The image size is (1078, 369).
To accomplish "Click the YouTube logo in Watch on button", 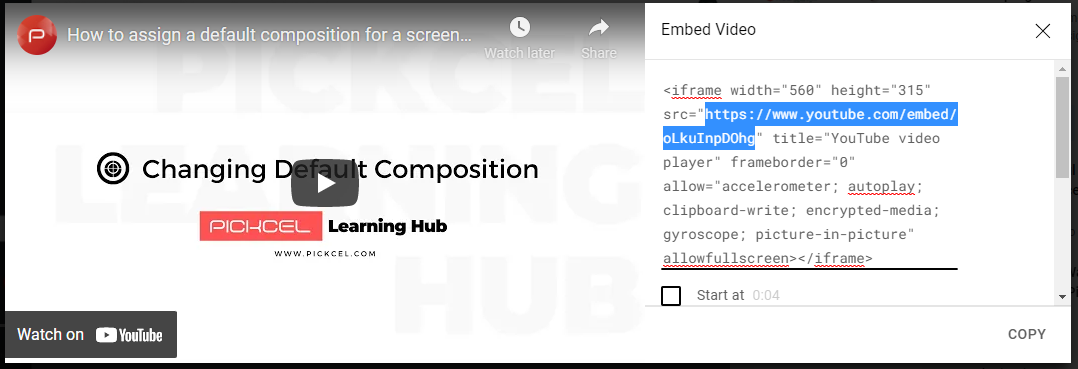I will tap(129, 335).
